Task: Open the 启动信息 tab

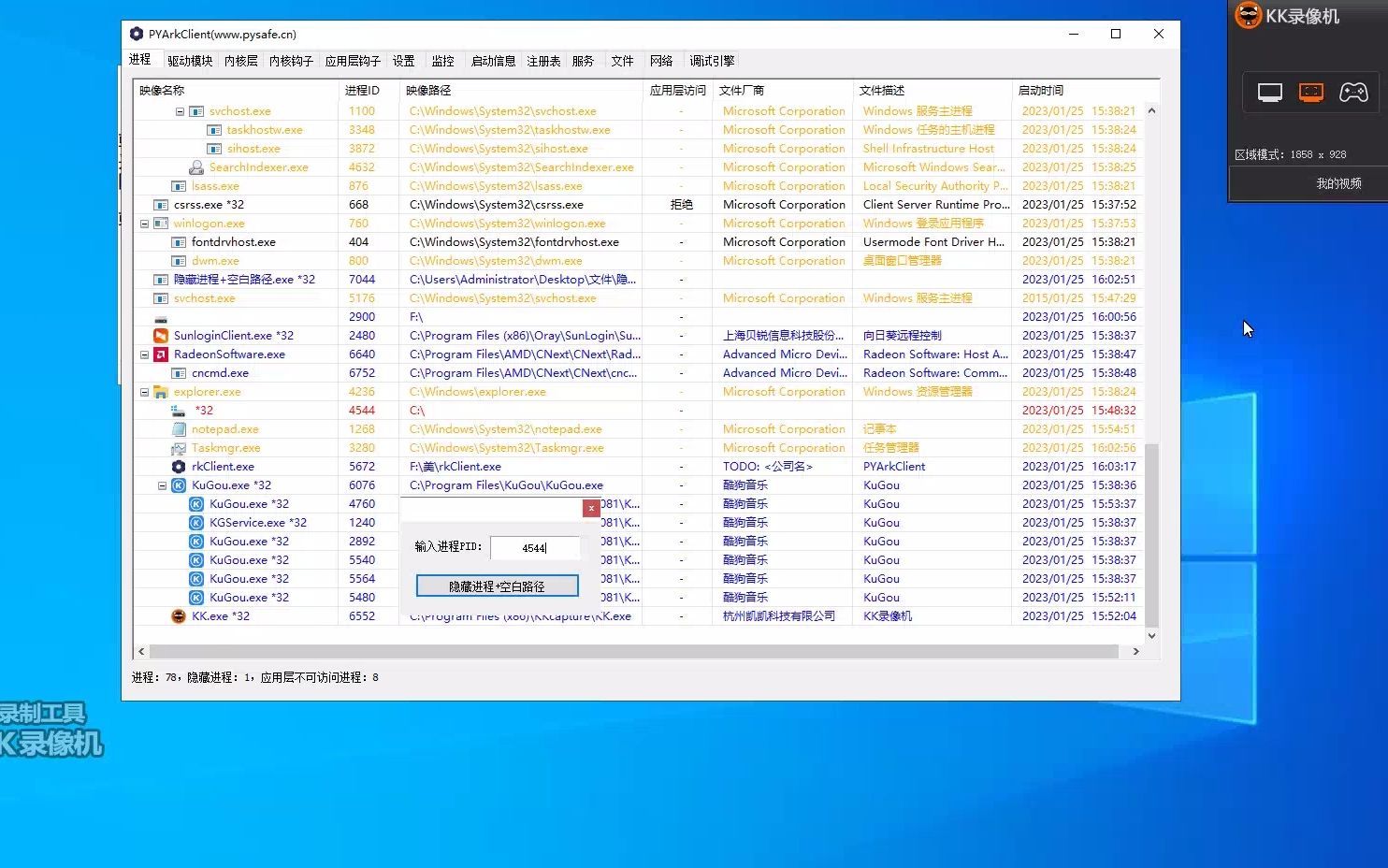Action: (494, 61)
